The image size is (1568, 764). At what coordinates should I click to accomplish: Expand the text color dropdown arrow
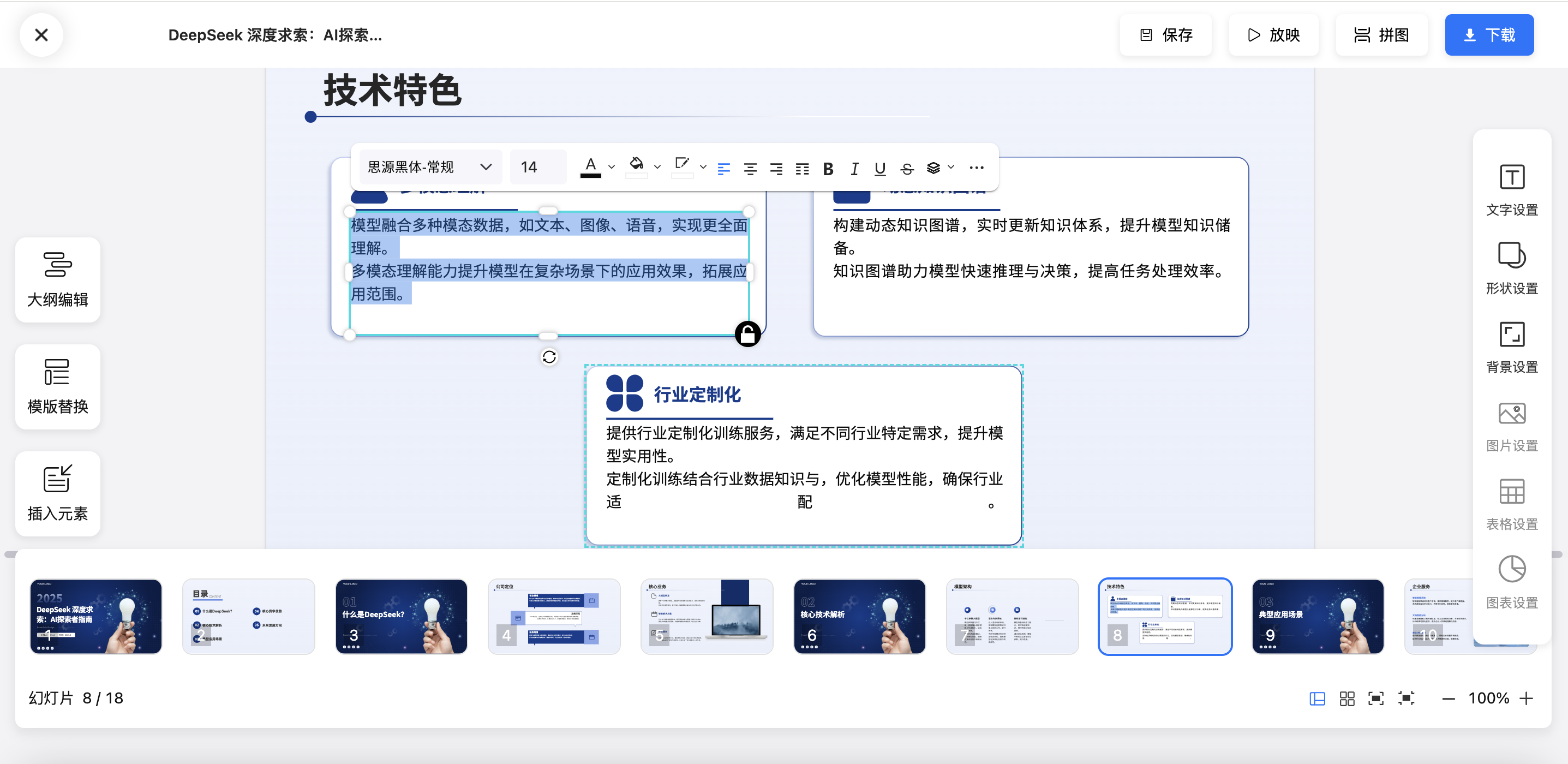coord(612,167)
